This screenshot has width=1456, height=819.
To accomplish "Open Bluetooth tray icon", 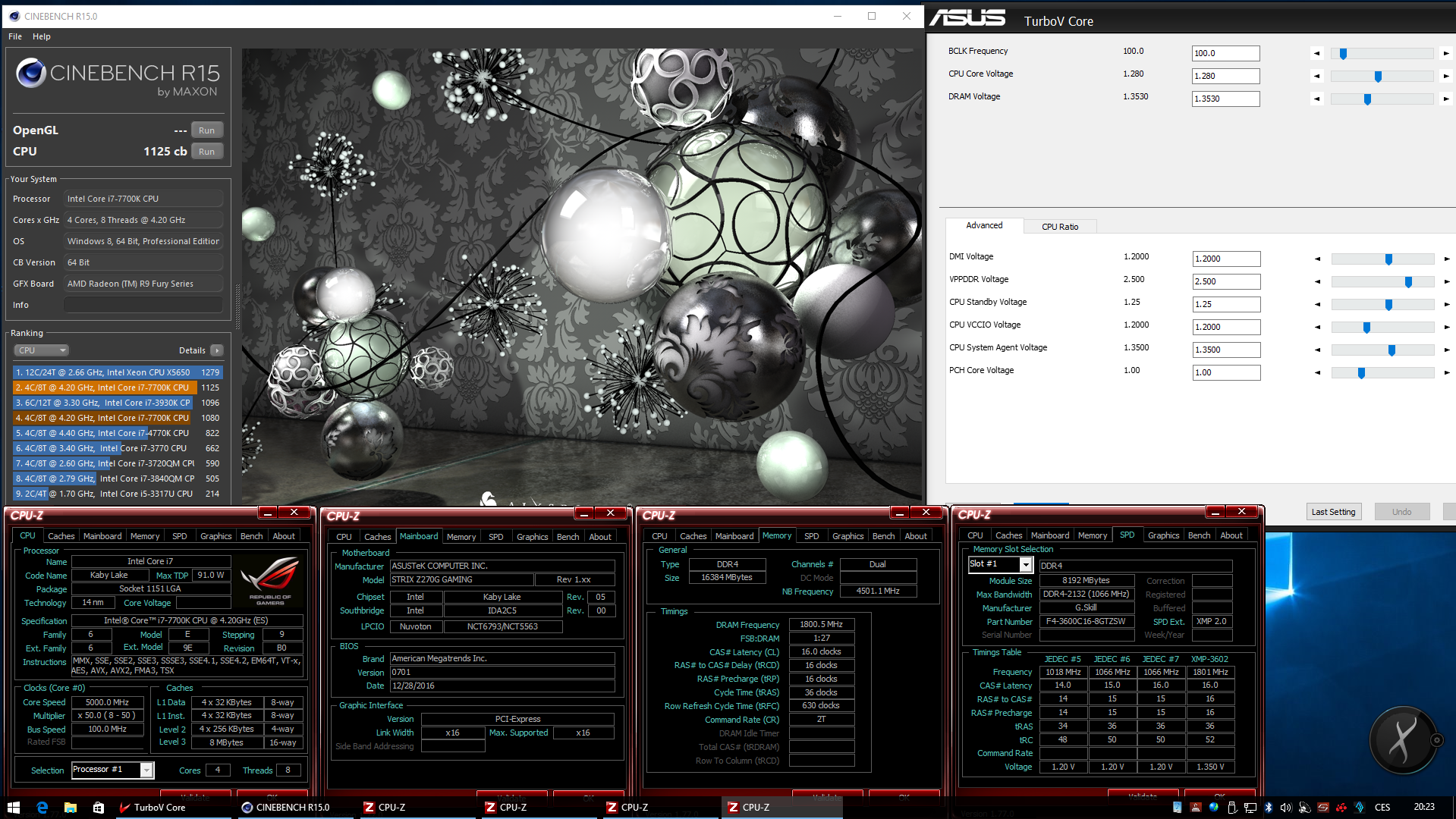I will [1268, 808].
